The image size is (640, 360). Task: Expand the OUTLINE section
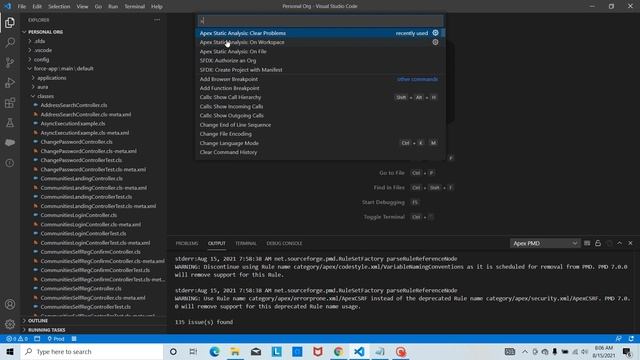(x=38, y=321)
